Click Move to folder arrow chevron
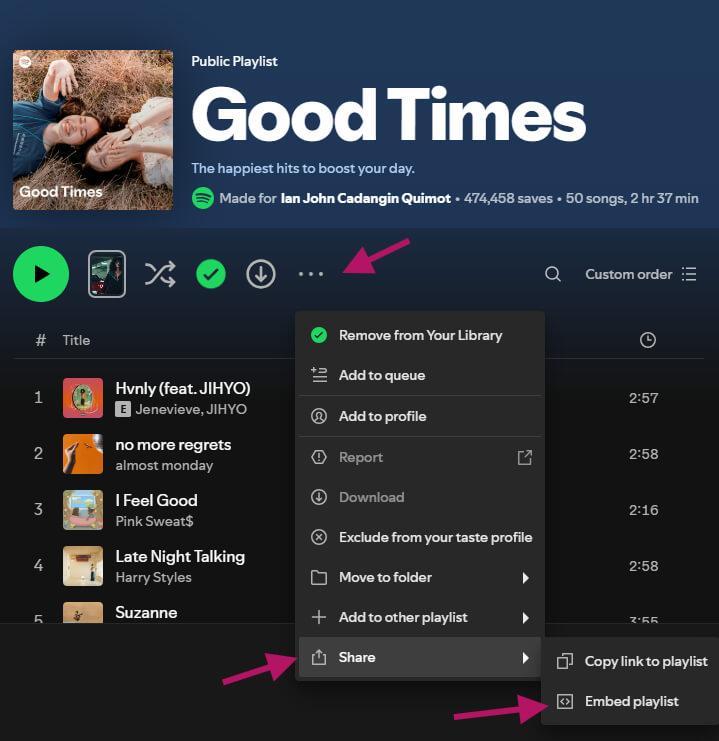 pyautogui.click(x=526, y=577)
